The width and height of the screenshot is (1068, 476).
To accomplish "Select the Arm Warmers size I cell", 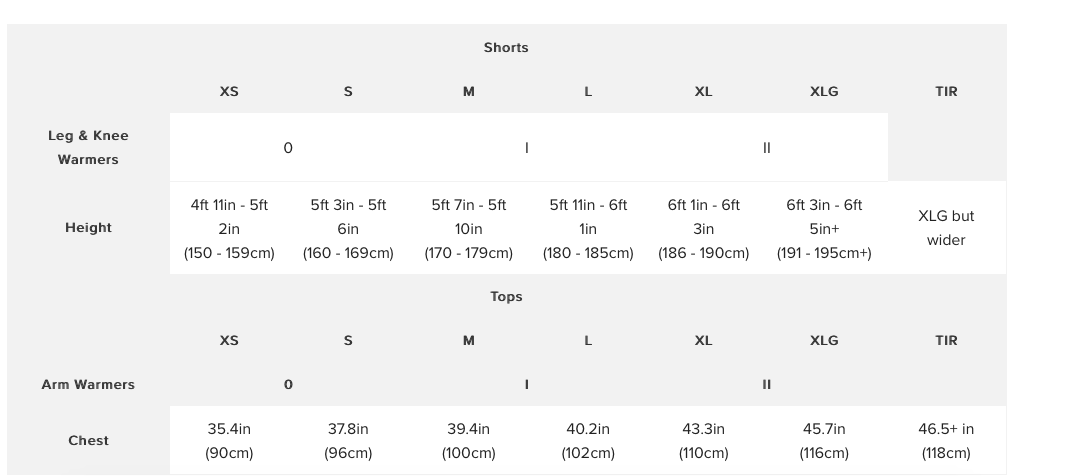I will [x=527, y=384].
